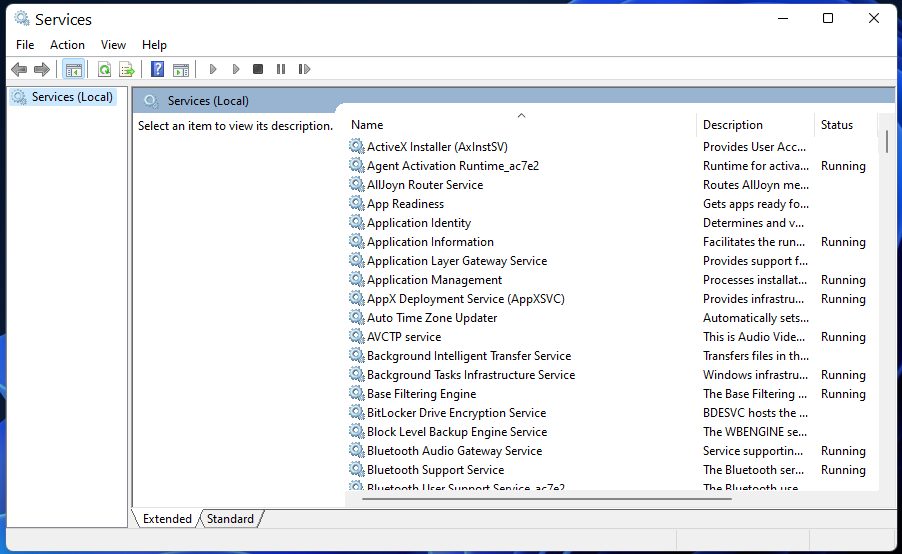902x554 pixels.
Task: Click gear icon beside App Readiness
Action: click(357, 203)
